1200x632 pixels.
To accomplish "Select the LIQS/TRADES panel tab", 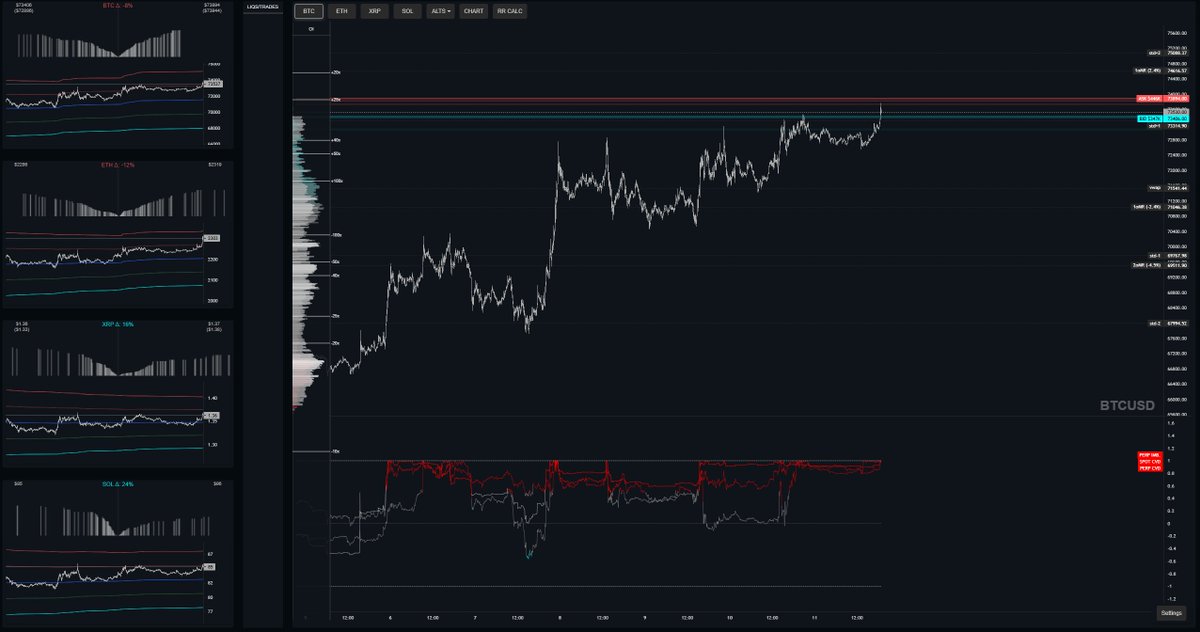I will tap(263, 7).
